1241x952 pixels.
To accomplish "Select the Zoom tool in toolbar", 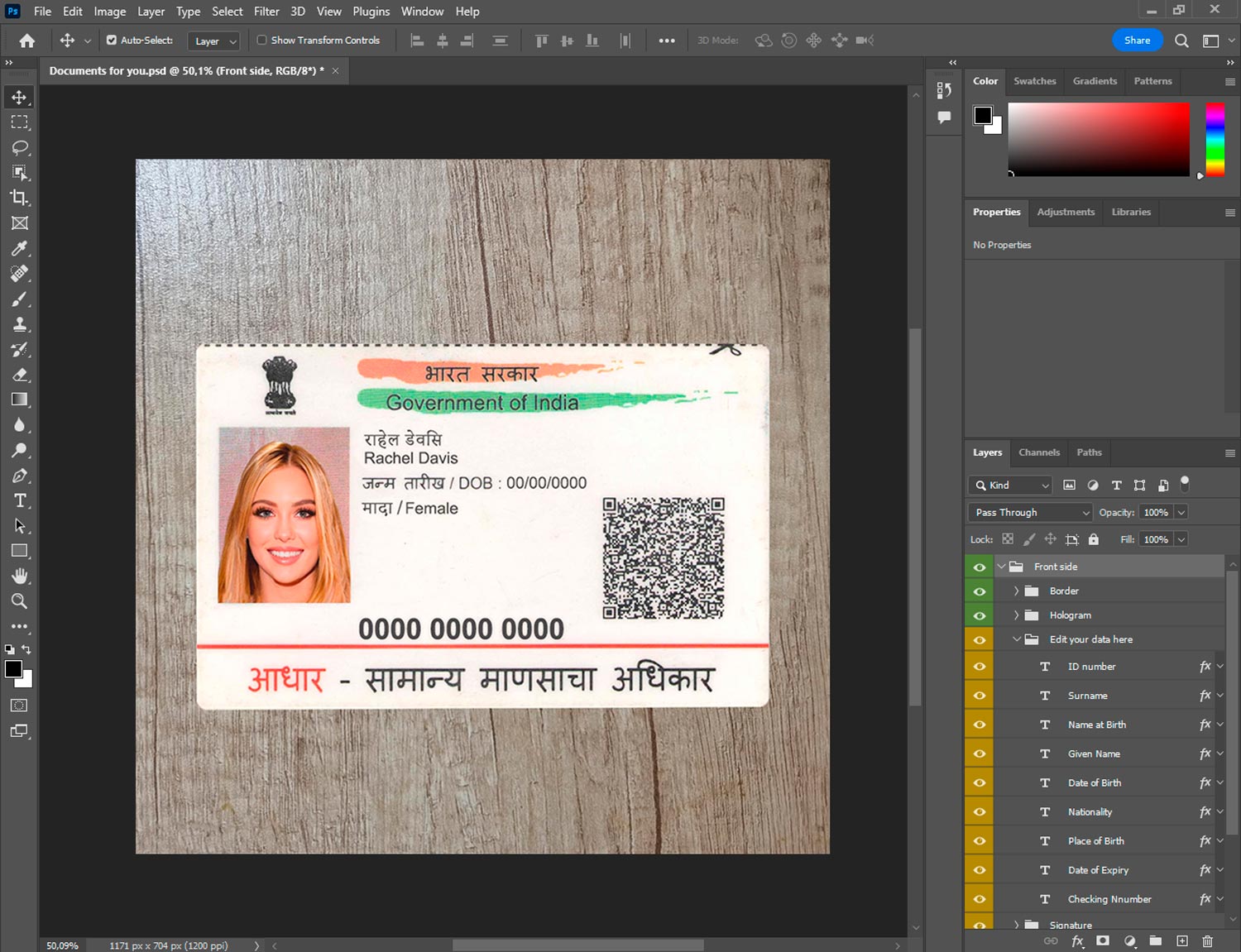I will coord(20,601).
